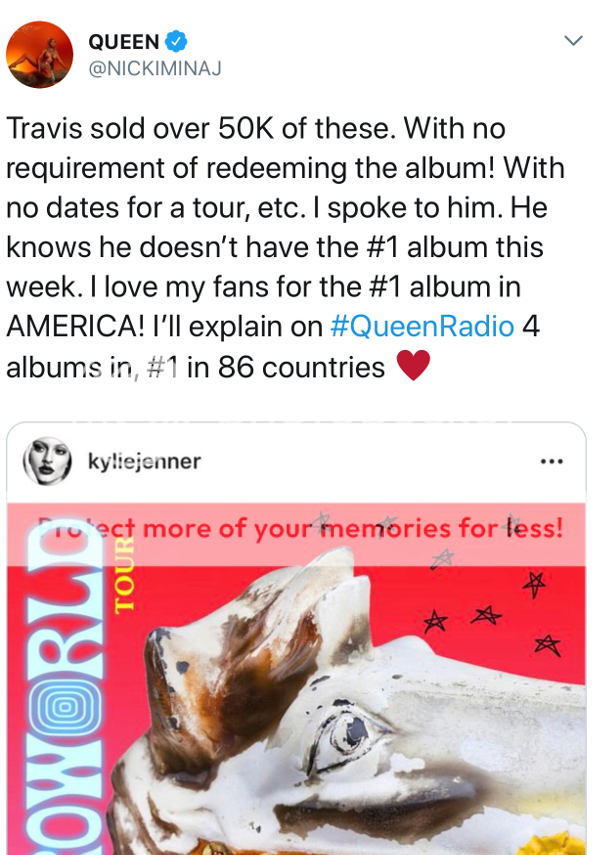Click the red heart emoji in the tweet
Image resolution: width=600 pixels, height=855 pixels.
click(x=413, y=365)
